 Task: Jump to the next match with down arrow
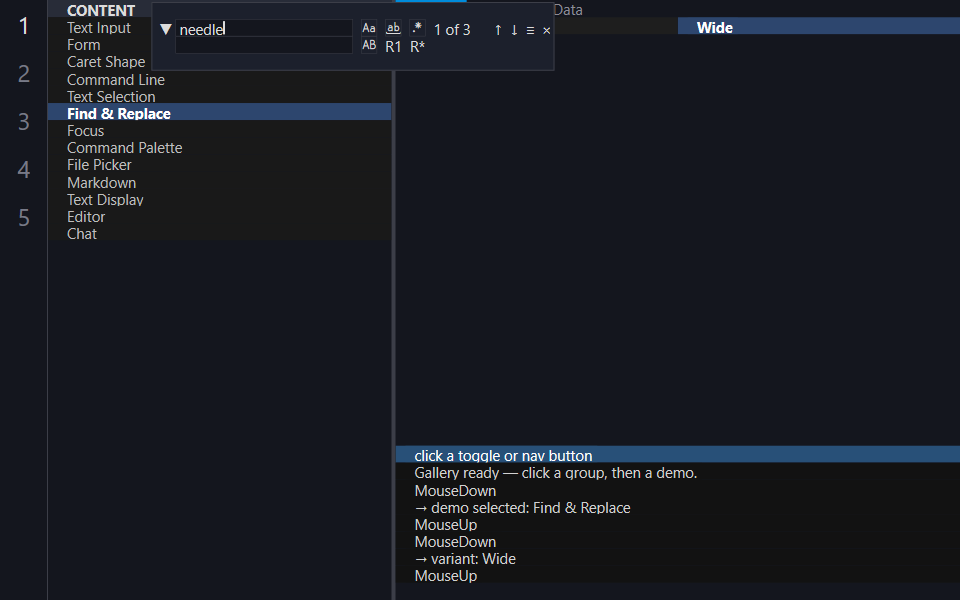(x=514, y=29)
